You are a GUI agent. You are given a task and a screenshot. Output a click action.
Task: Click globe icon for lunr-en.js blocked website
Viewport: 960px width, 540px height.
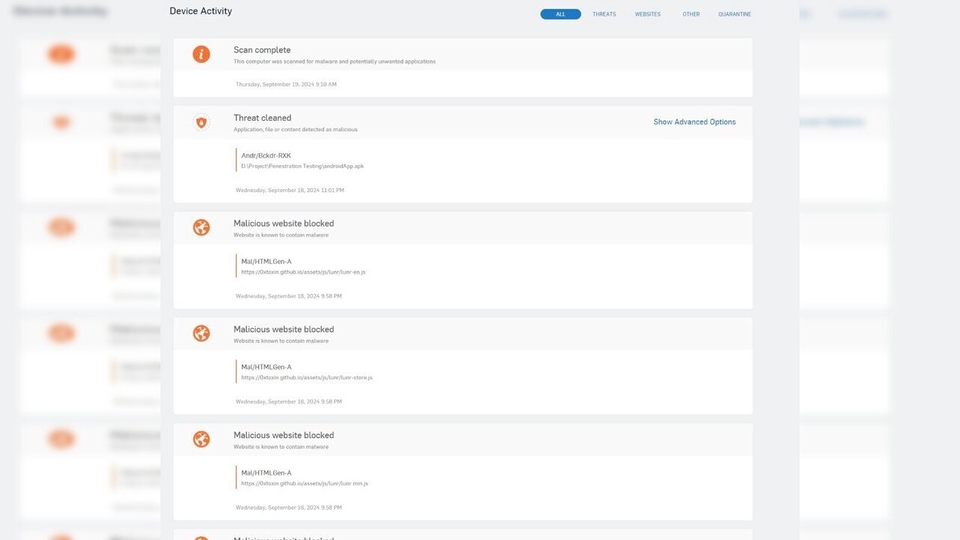201,227
